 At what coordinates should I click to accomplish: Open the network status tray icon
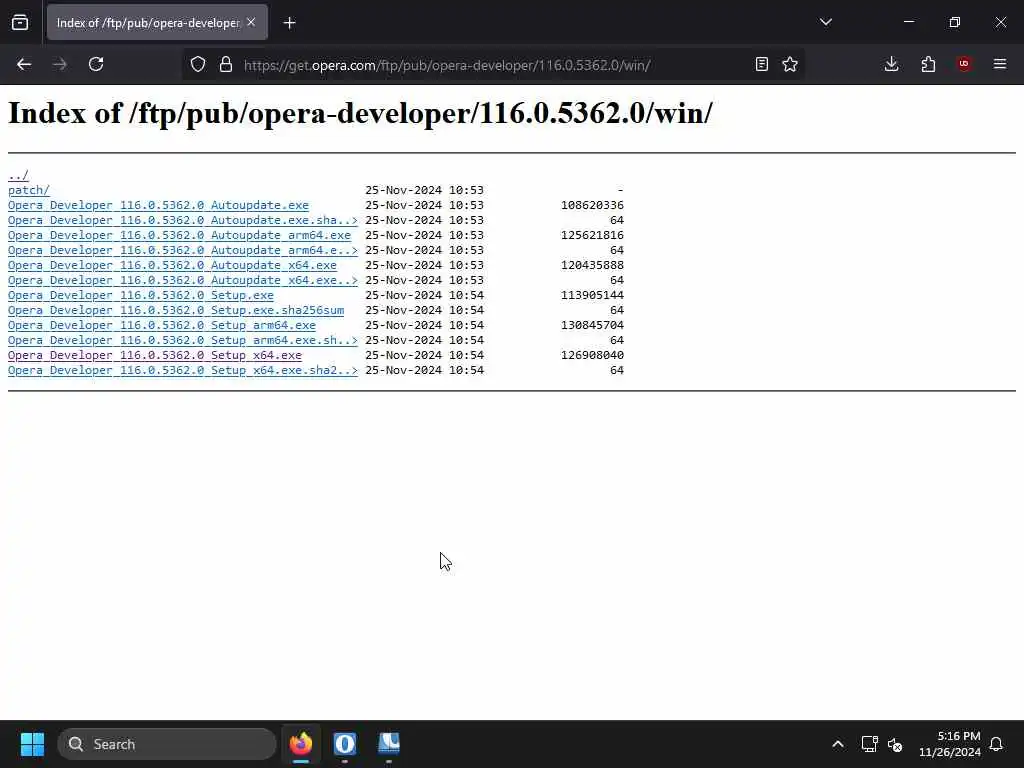[x=869, y=744]
